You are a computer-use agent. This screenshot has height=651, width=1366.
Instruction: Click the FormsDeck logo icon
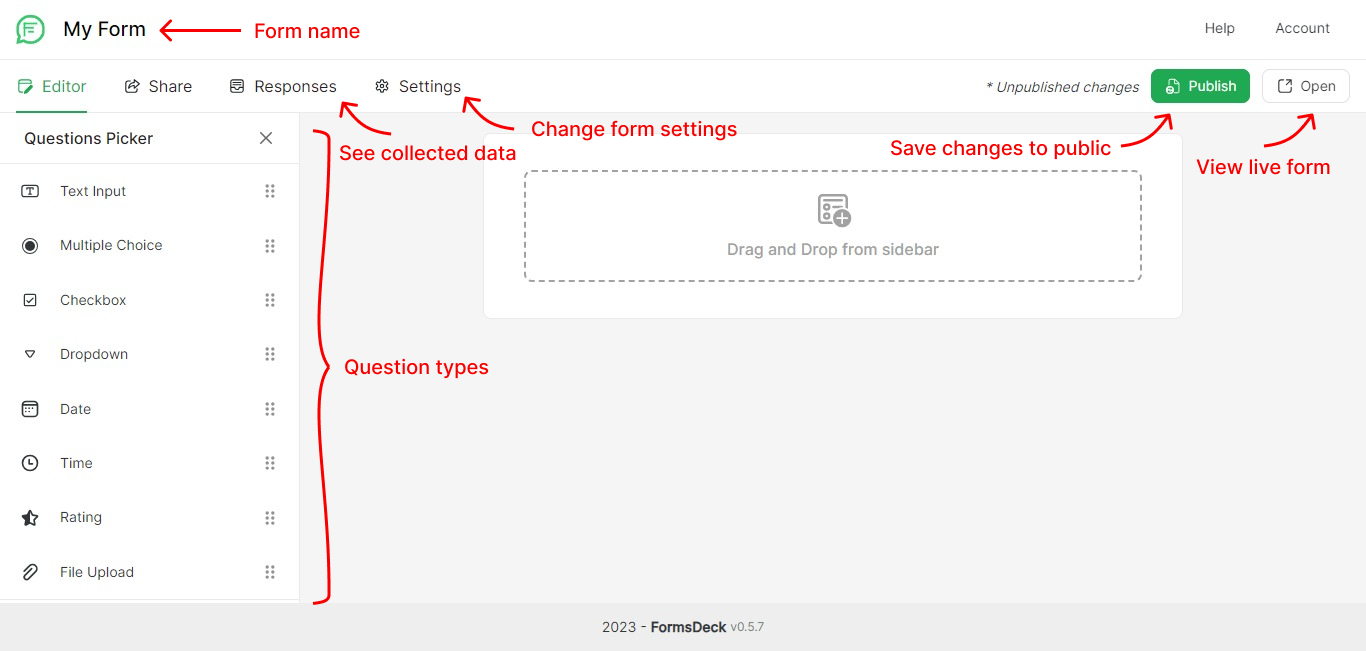click(x=30, y=29)
